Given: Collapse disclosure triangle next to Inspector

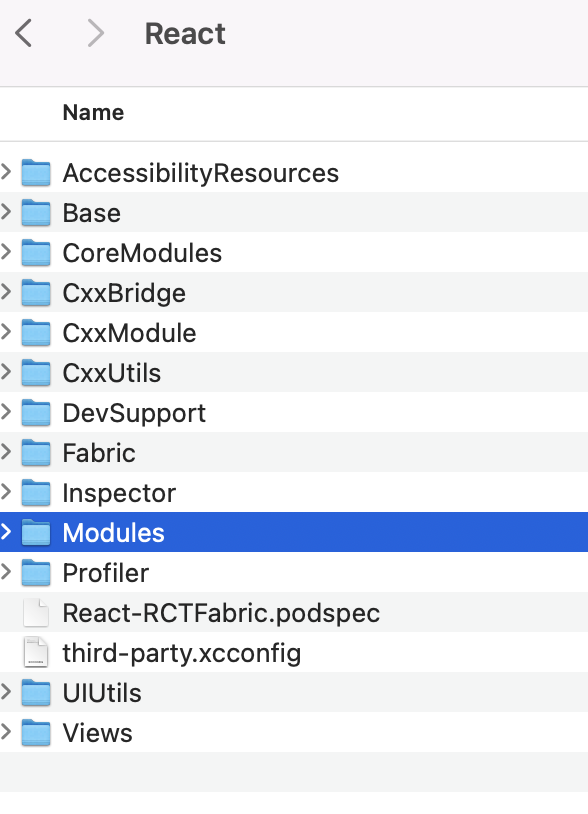Looking at the screenshot, I should tap(8, 492).
